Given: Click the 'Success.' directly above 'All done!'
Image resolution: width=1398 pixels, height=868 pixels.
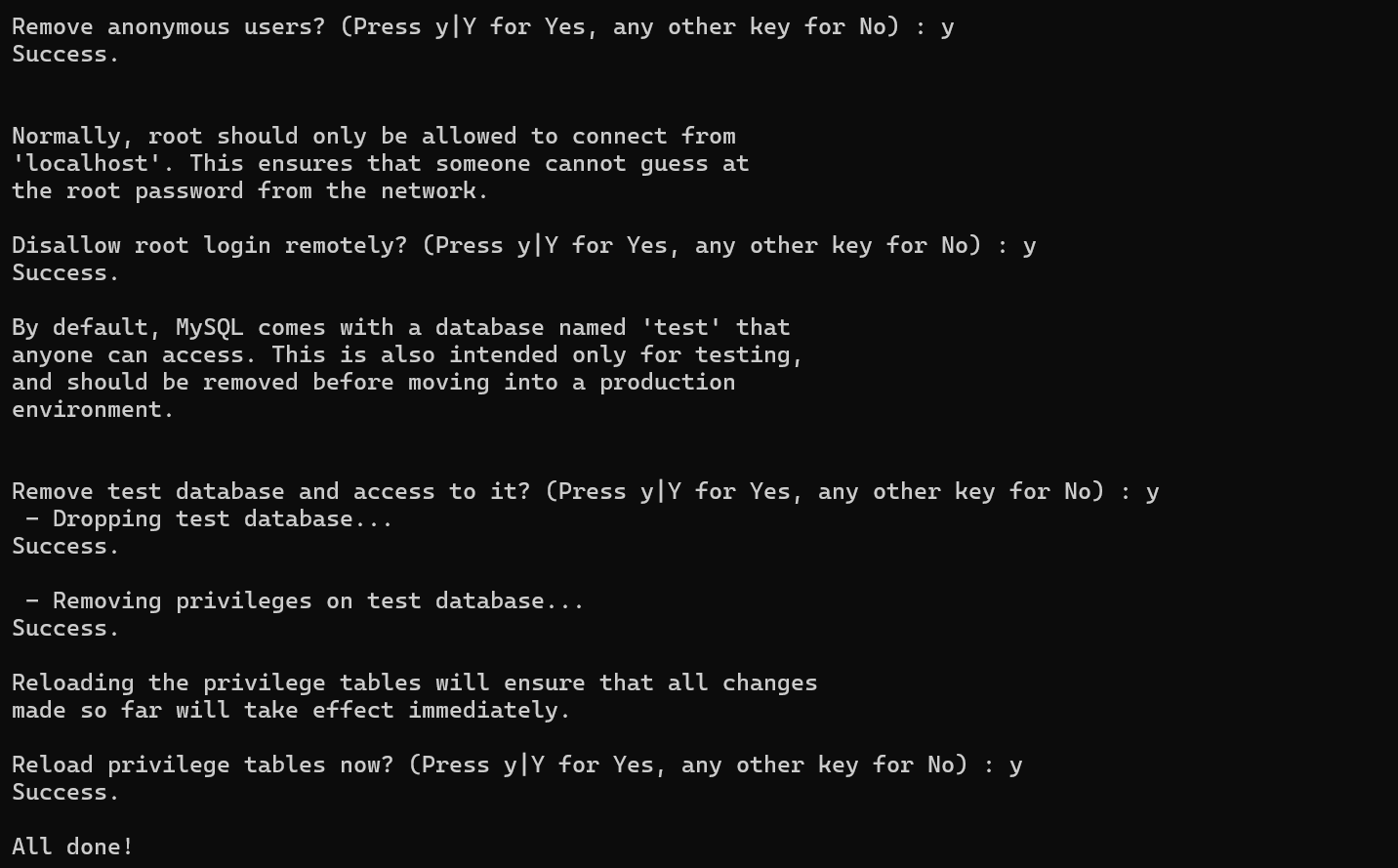Looking at the screenshot, I should [x=65, y=792].
